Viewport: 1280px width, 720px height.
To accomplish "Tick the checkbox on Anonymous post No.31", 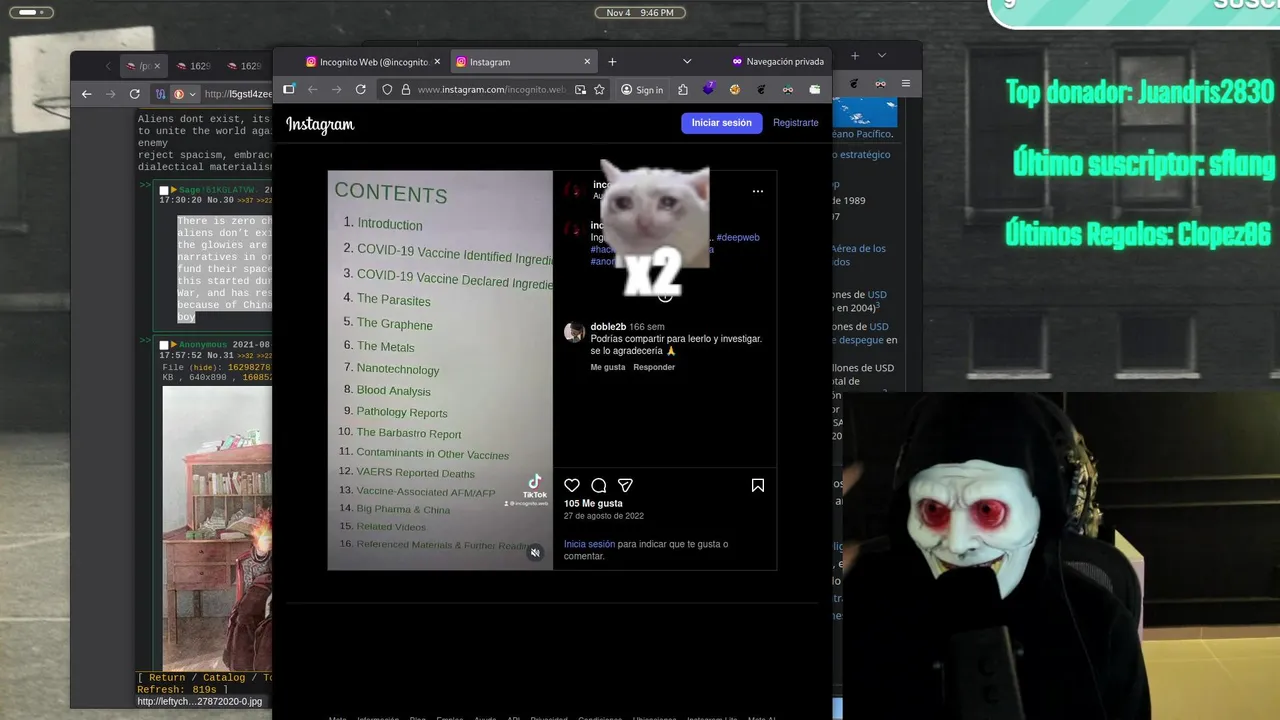I will (x=165, y=345).
